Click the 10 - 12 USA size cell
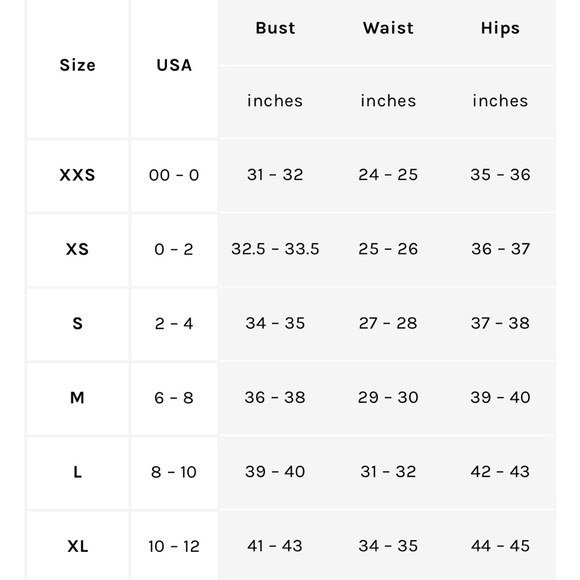The height and width of the screenshot is (580, 580). coord(174,547)
